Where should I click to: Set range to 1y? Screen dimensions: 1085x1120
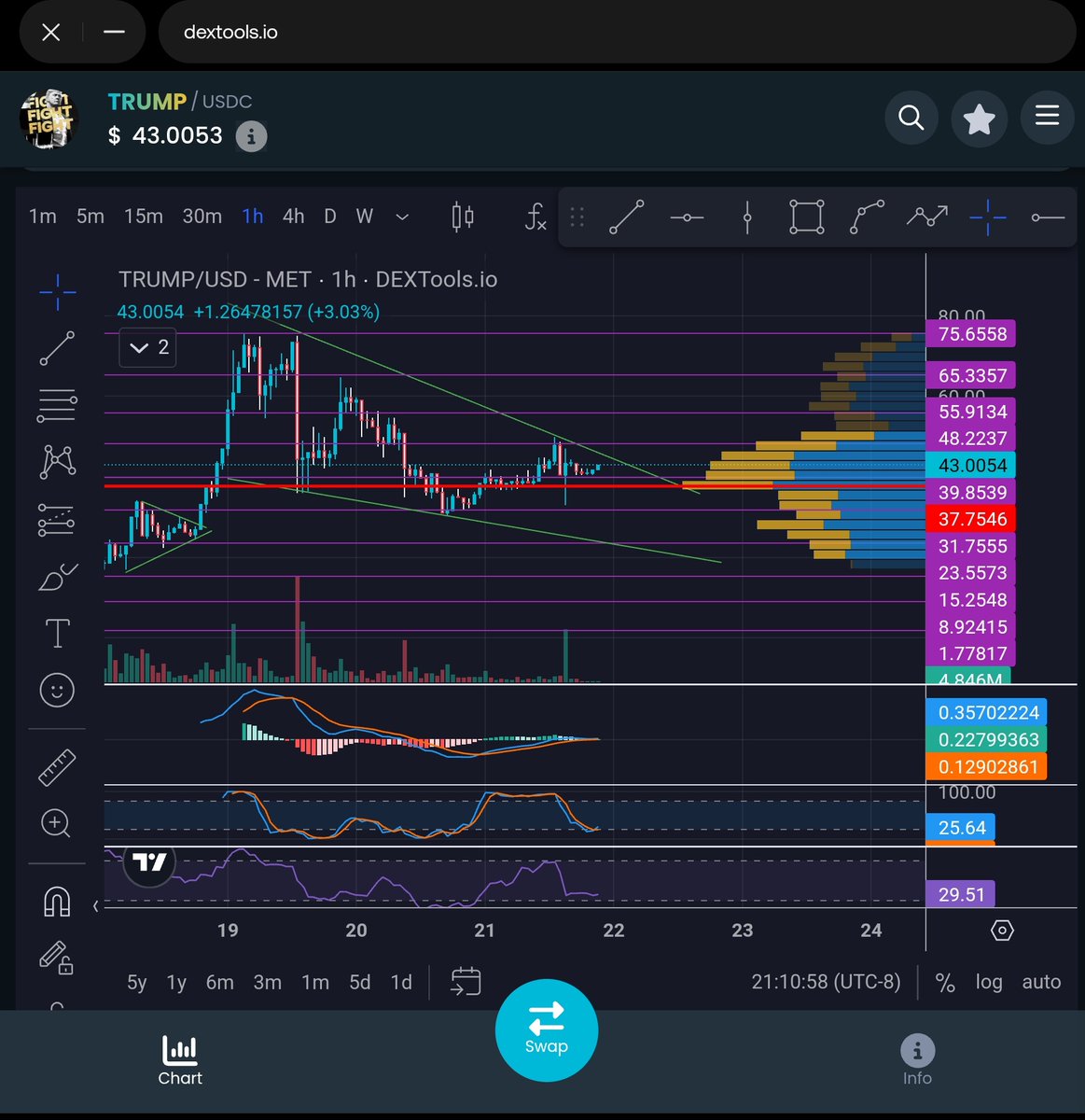(x=176, y=982)
